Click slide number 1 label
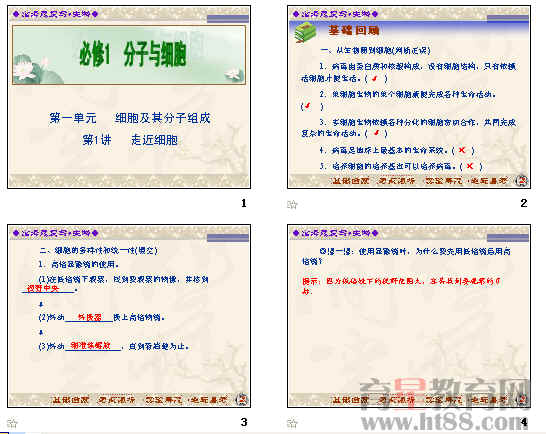The image size is (546, 434). pos(244,203)
